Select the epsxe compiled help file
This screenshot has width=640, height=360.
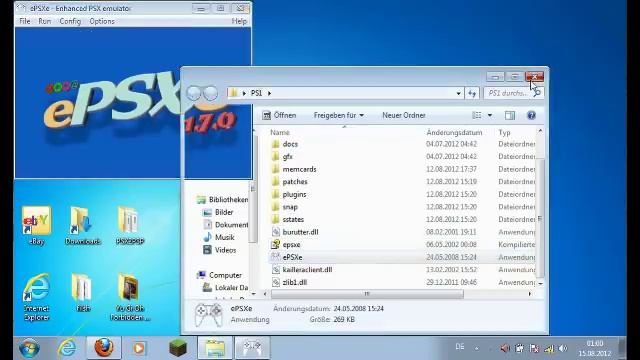(291, 245)
